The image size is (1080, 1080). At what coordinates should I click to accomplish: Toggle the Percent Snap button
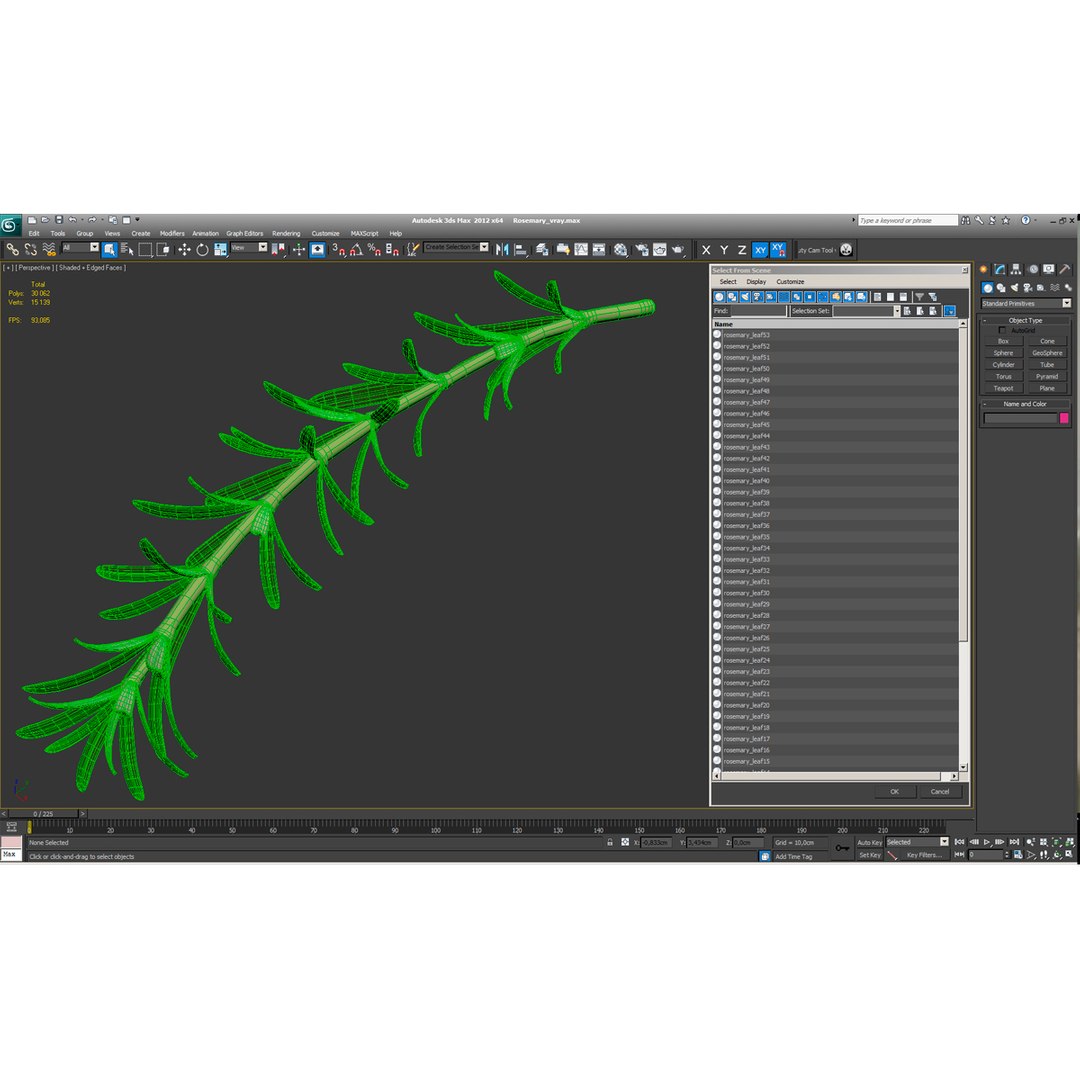coord(374,249)
